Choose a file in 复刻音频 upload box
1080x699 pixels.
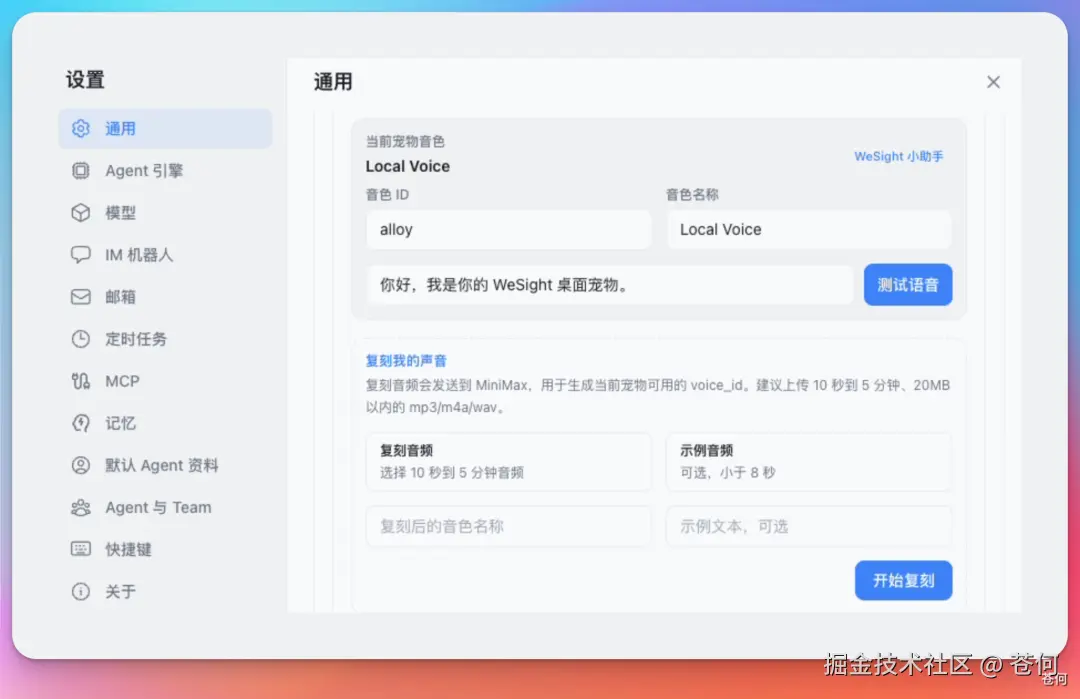point(508,461)
